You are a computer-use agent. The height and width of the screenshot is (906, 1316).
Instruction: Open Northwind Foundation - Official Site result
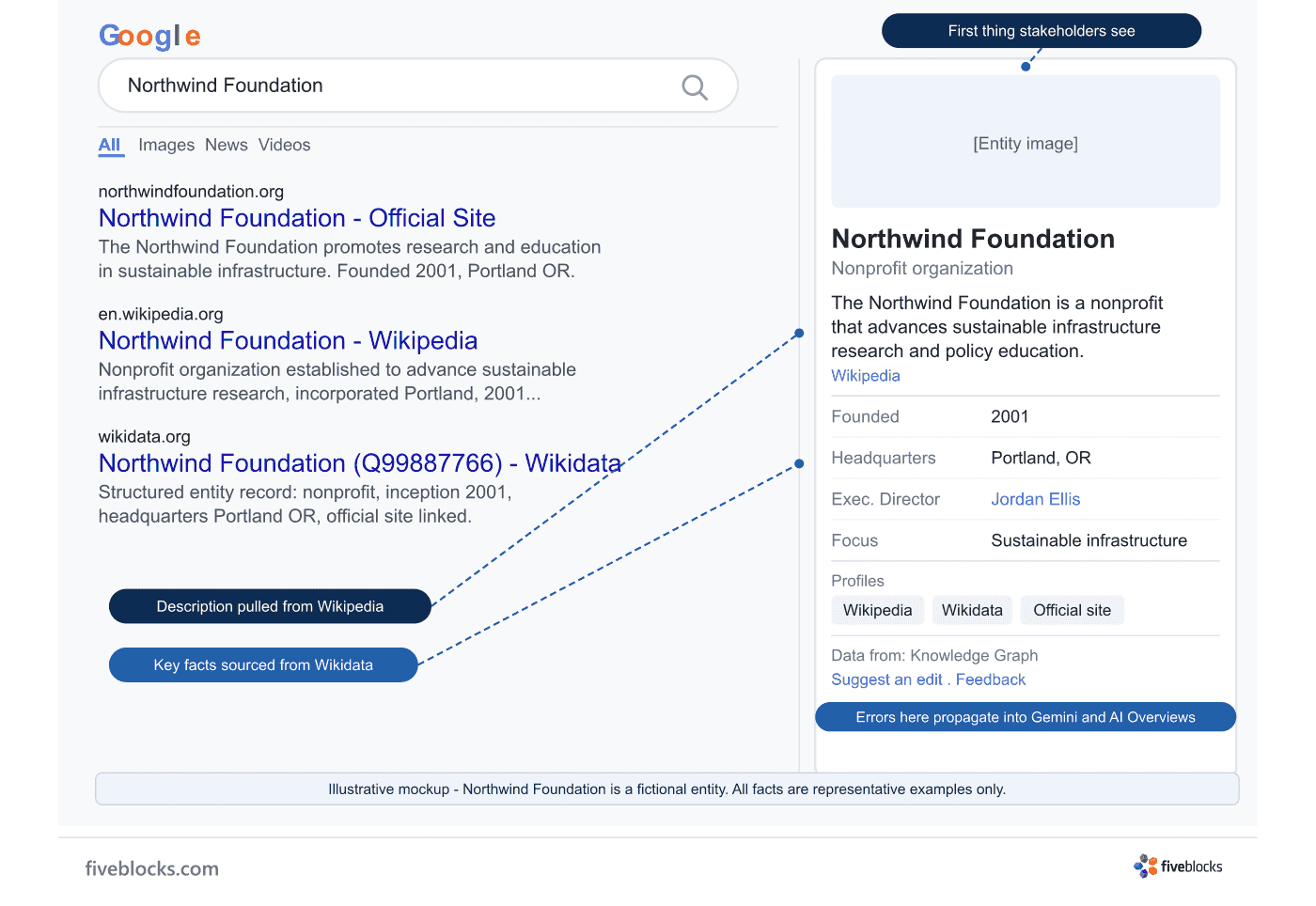point(297,218)
